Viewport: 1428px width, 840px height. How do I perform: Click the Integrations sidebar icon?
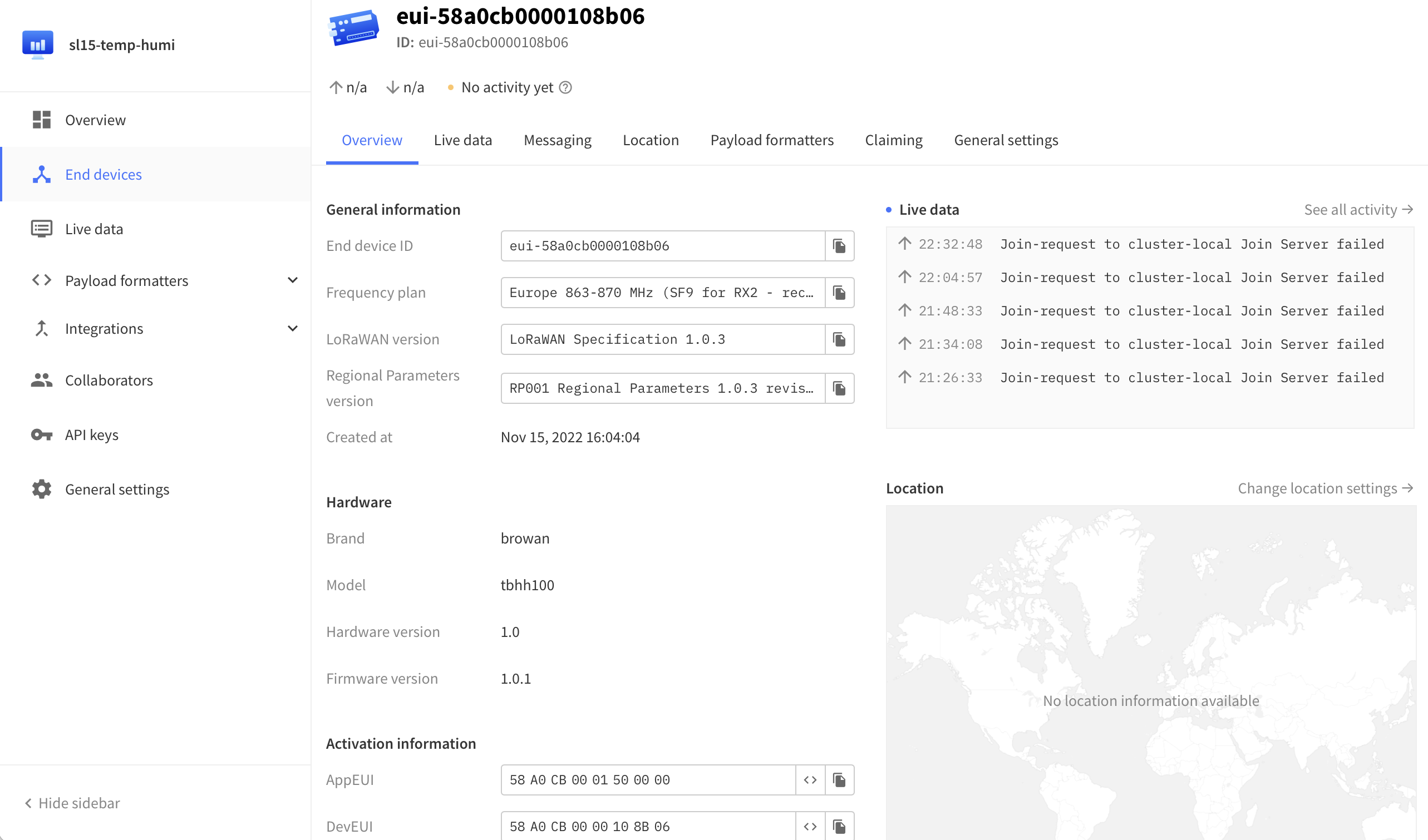(41, 327)
